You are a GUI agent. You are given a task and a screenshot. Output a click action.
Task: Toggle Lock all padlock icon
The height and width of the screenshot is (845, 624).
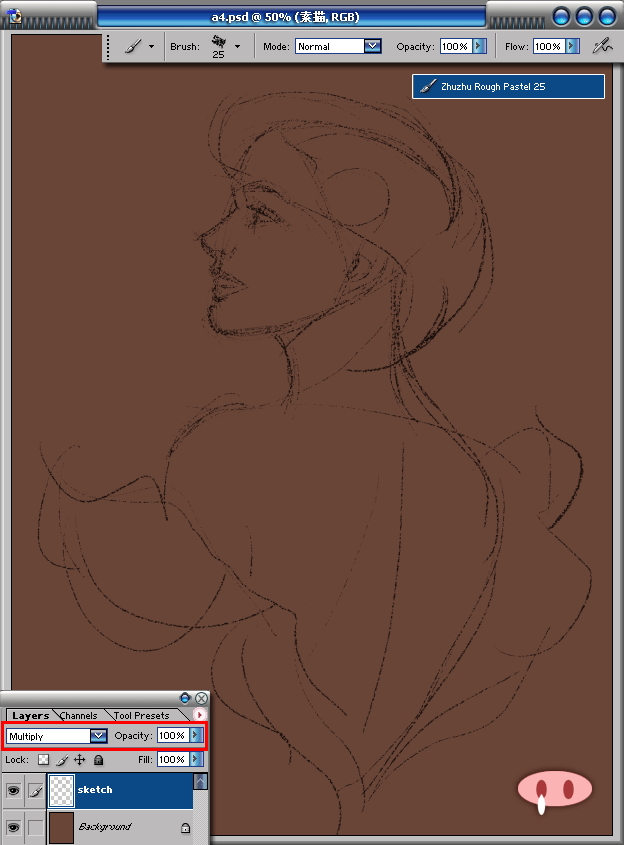click(98, 760)
